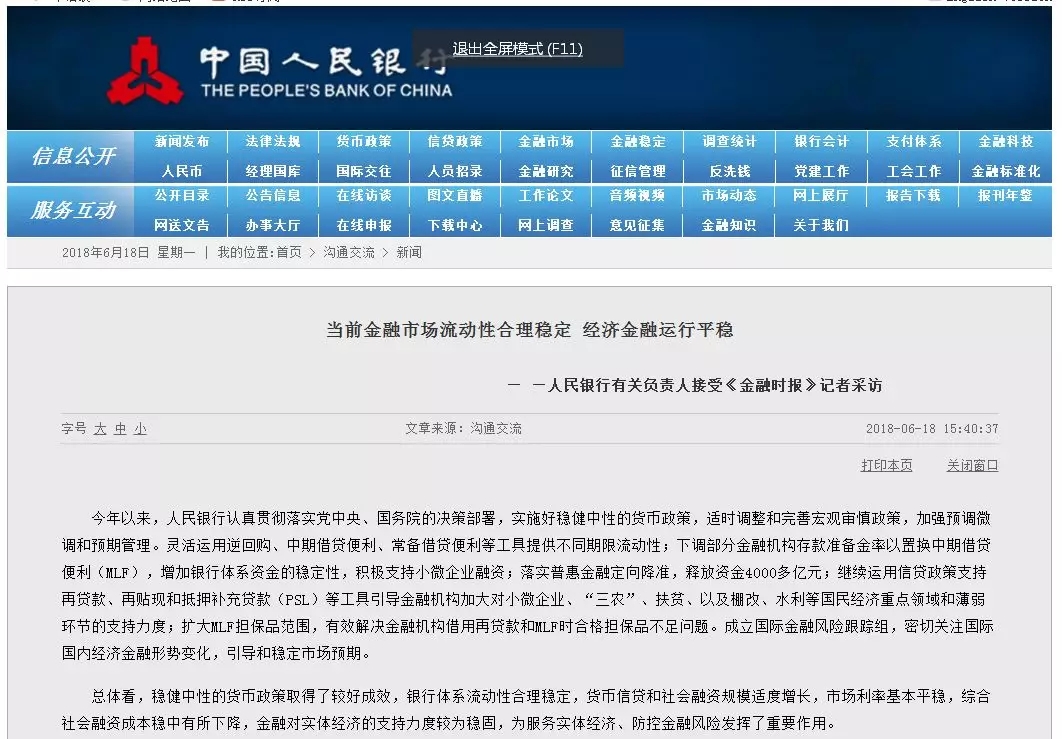Click the article title 当前金融市场流动性合理稳定
Screen dimensions: 1062x739
[x=448, y=330]
